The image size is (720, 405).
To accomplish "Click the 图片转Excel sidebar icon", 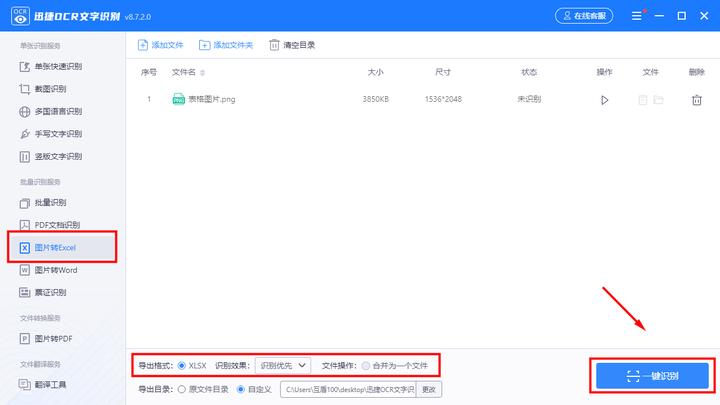I will pyautogui.click(x=25, y=248).
